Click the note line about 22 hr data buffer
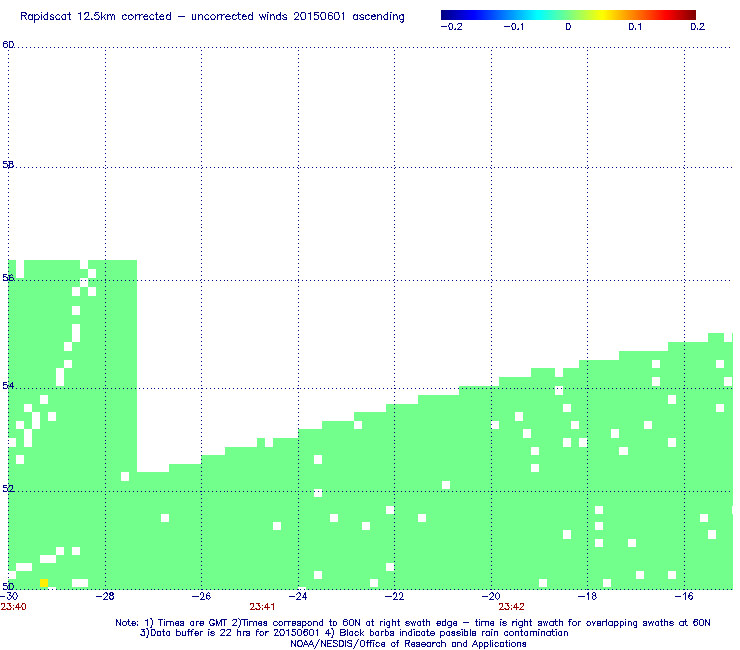 [x=354, y=633]
